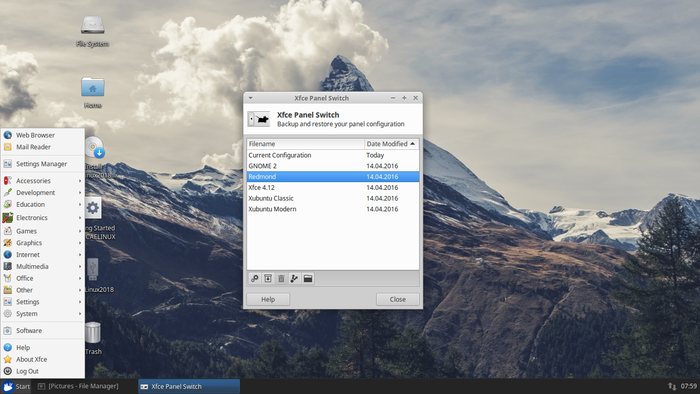This screenshot has height=394, width=700.
Task: Select the Trash desktop icon
Action: [x=93, y=338]
